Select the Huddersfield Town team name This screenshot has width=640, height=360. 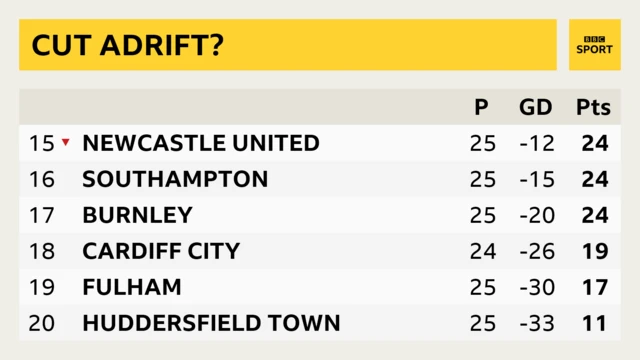211,323
